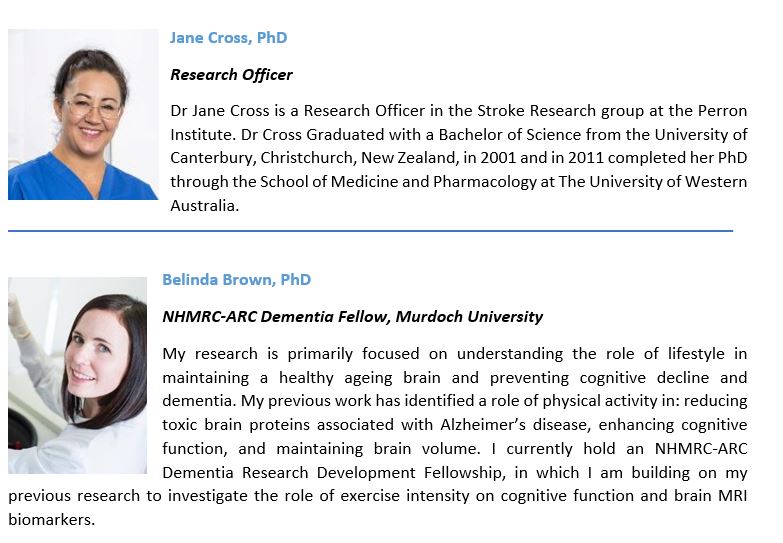Click 'maintaining brain volume' phrase
Image resolution: width=783 pixels, height=543 pixels.
click(378, 449)
